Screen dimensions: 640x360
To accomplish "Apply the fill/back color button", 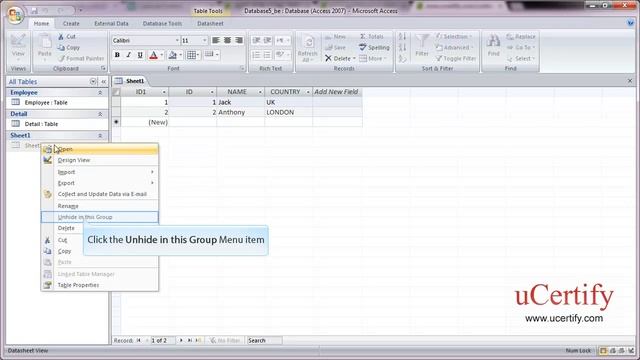I will coord(173,55).
